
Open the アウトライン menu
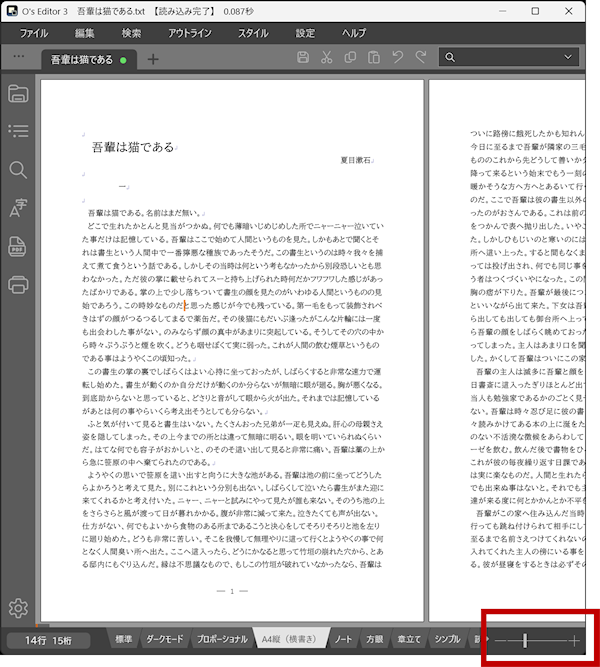pyautogui.click(x=190, y=33)
